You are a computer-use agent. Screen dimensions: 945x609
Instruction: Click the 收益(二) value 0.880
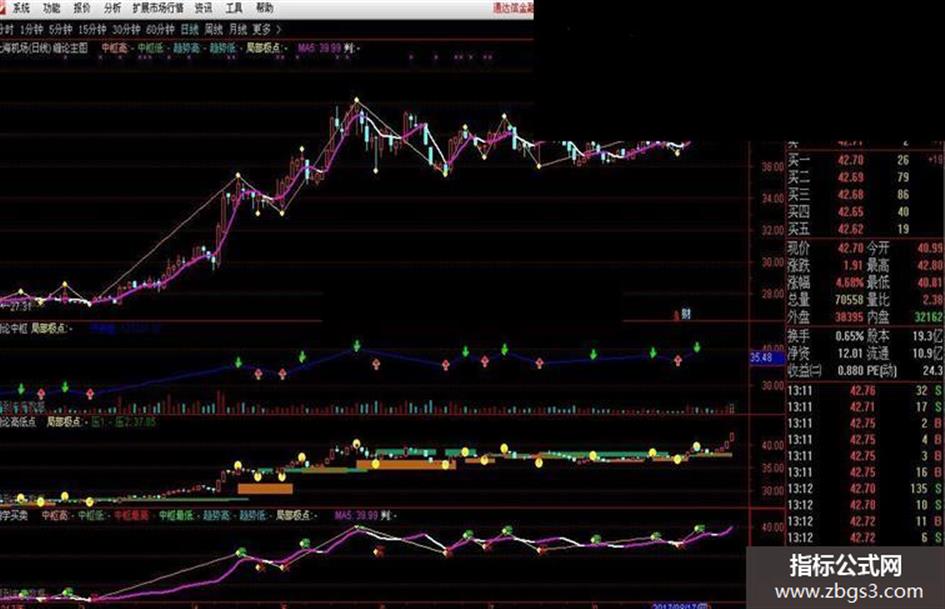pos(850,370)
